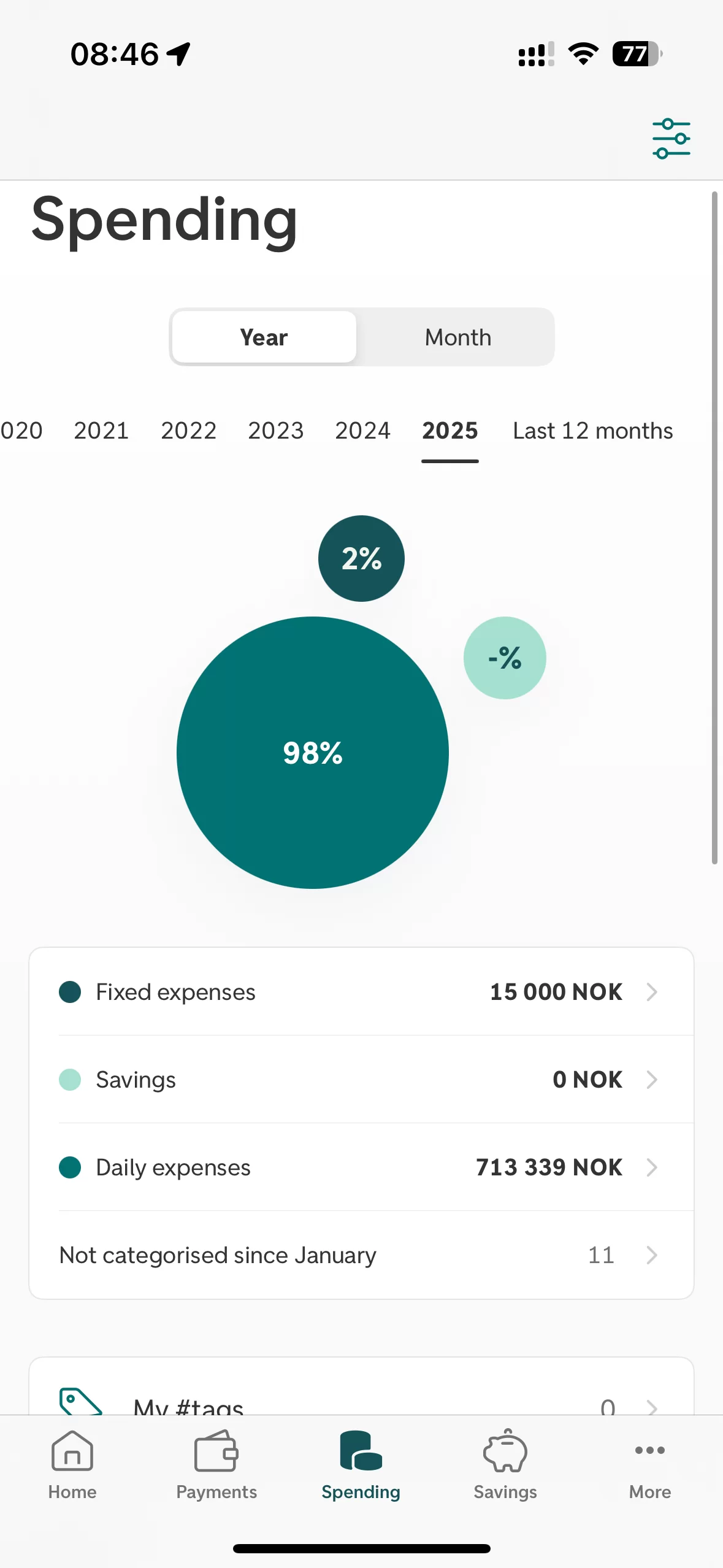This screenshot has width=723, height=1568.
Task: Tap the Home house icon
Action: point(72,1451)
